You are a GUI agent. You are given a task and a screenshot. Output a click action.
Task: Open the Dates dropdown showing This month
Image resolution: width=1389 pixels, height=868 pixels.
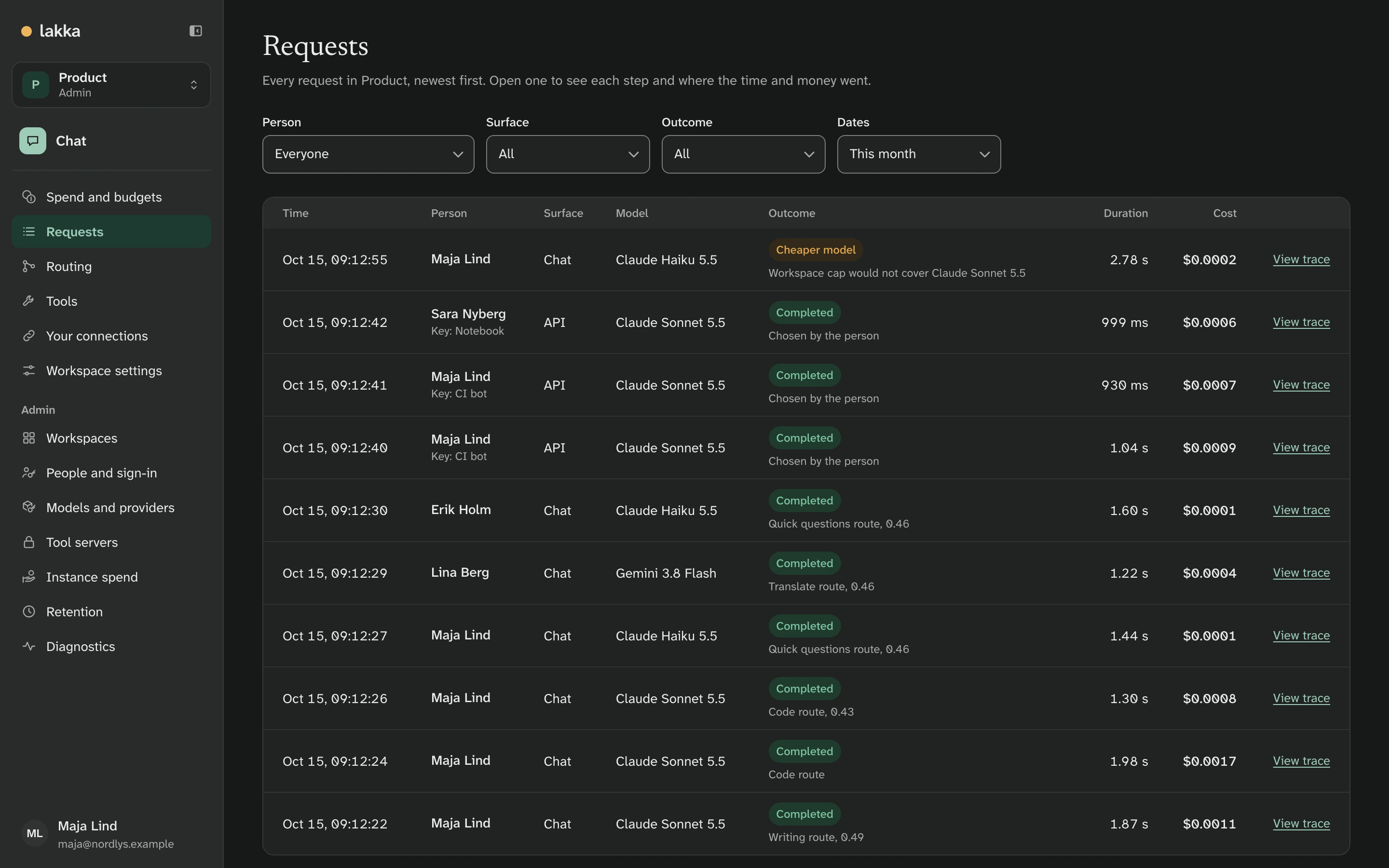[x=919, y=154]
